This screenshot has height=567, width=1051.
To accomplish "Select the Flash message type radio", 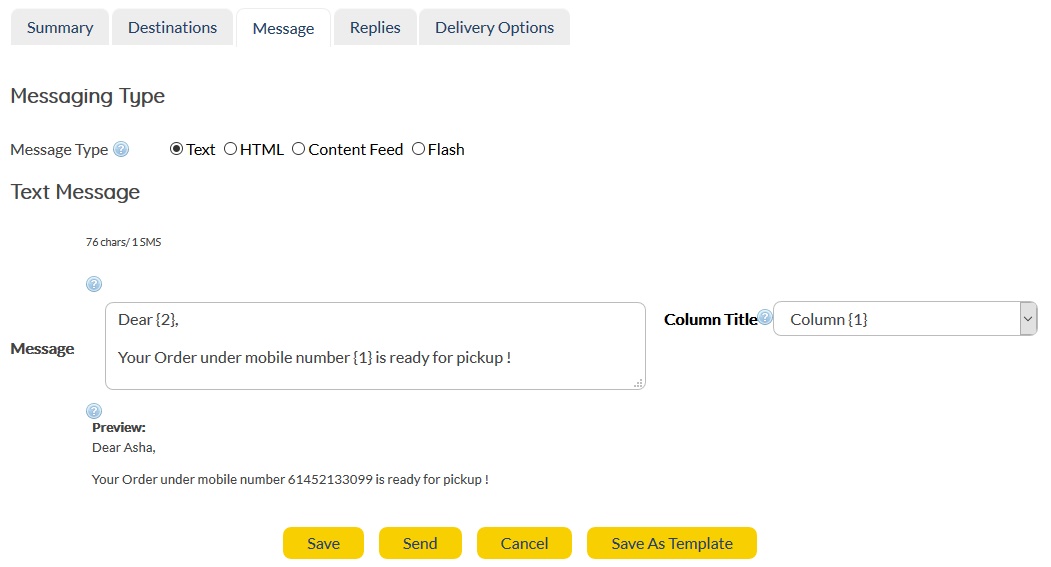I will (418, 149).
